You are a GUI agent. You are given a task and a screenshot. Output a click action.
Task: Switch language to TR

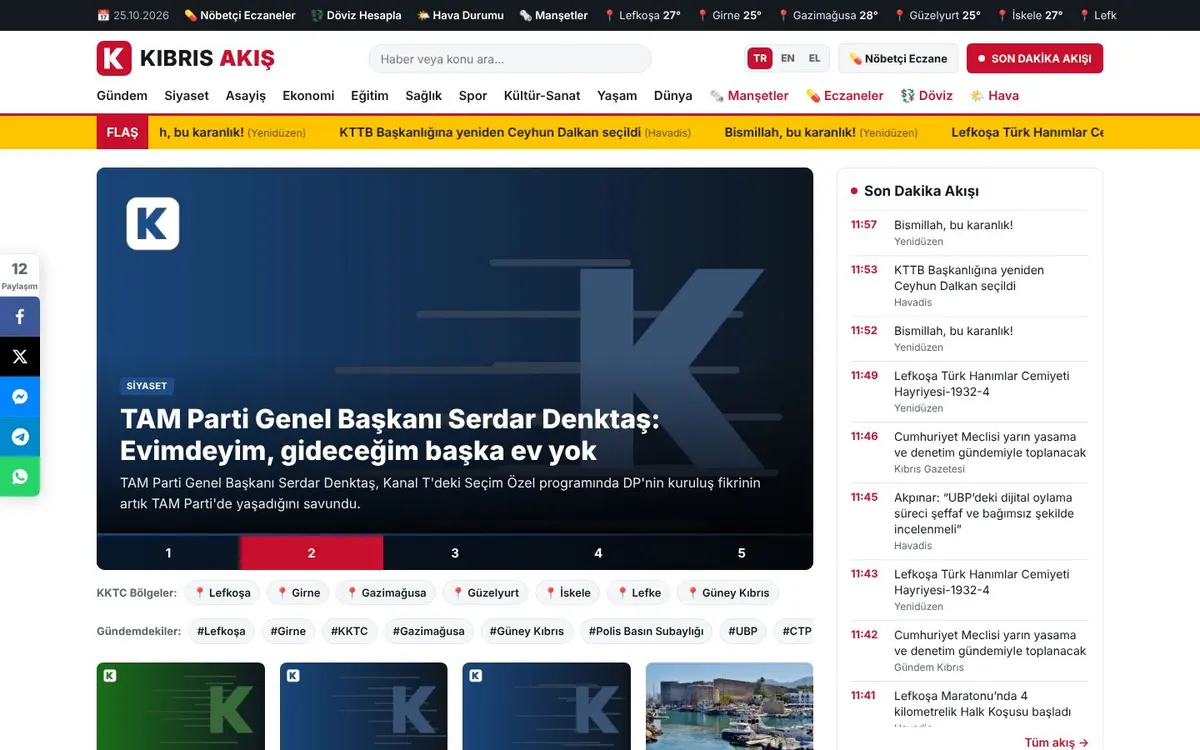pos(760,58)
